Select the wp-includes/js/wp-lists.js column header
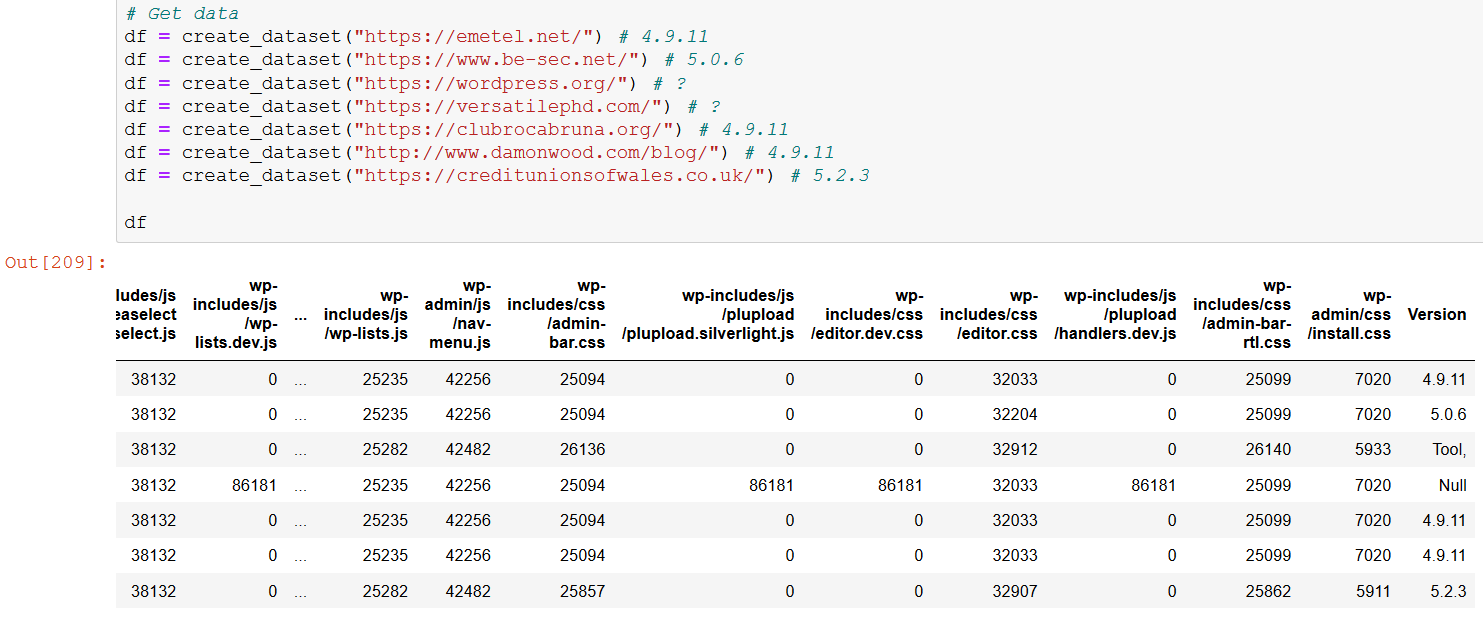This screenshot has height=627, width=1483. tap(365, 314)
